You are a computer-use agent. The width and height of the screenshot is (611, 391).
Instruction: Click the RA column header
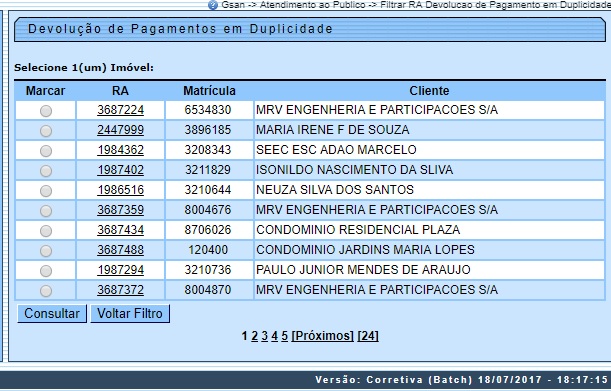120,91
